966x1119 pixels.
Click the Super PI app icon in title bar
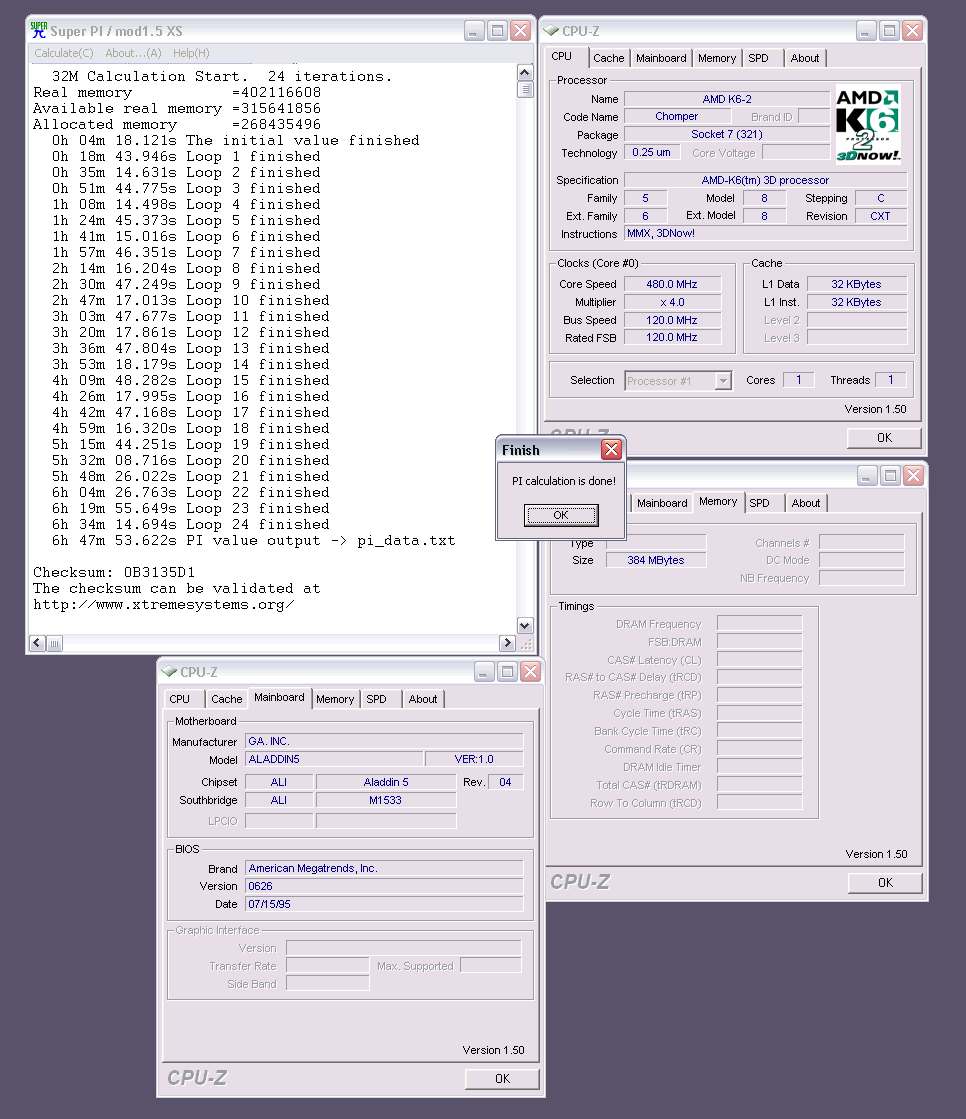point(39,31)
